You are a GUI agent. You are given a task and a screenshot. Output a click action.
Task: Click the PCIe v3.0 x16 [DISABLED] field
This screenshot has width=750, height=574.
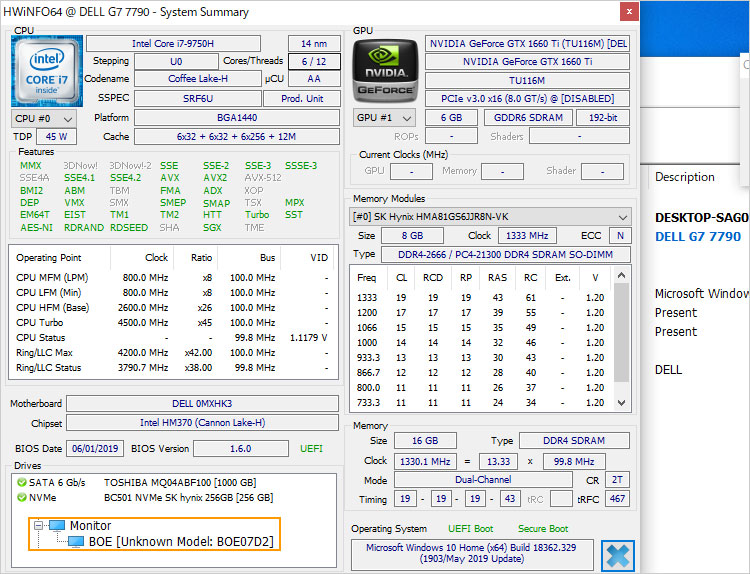[x=527, y=99]
